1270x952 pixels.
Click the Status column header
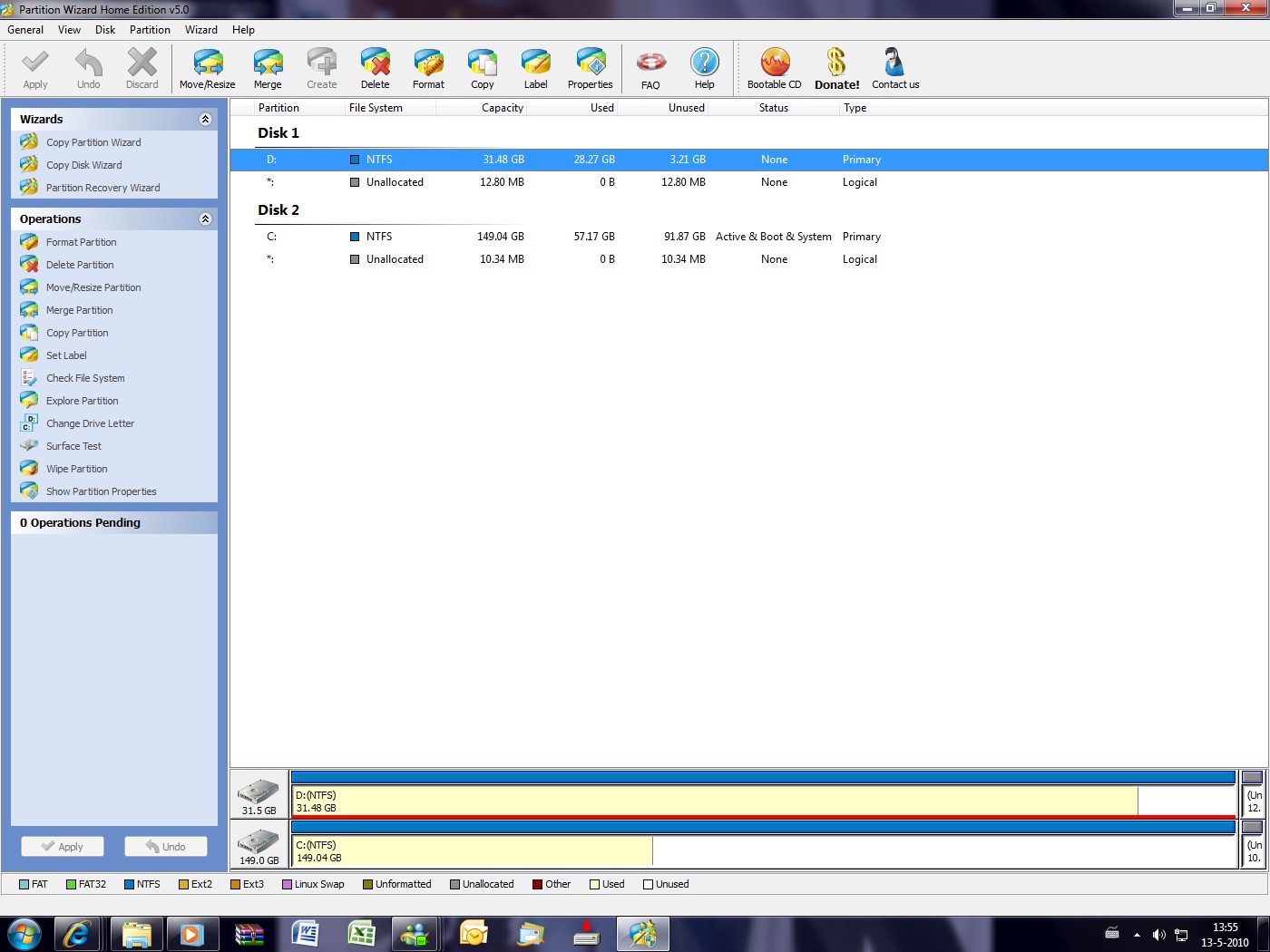pyautogui.click(x=774, y=108)
